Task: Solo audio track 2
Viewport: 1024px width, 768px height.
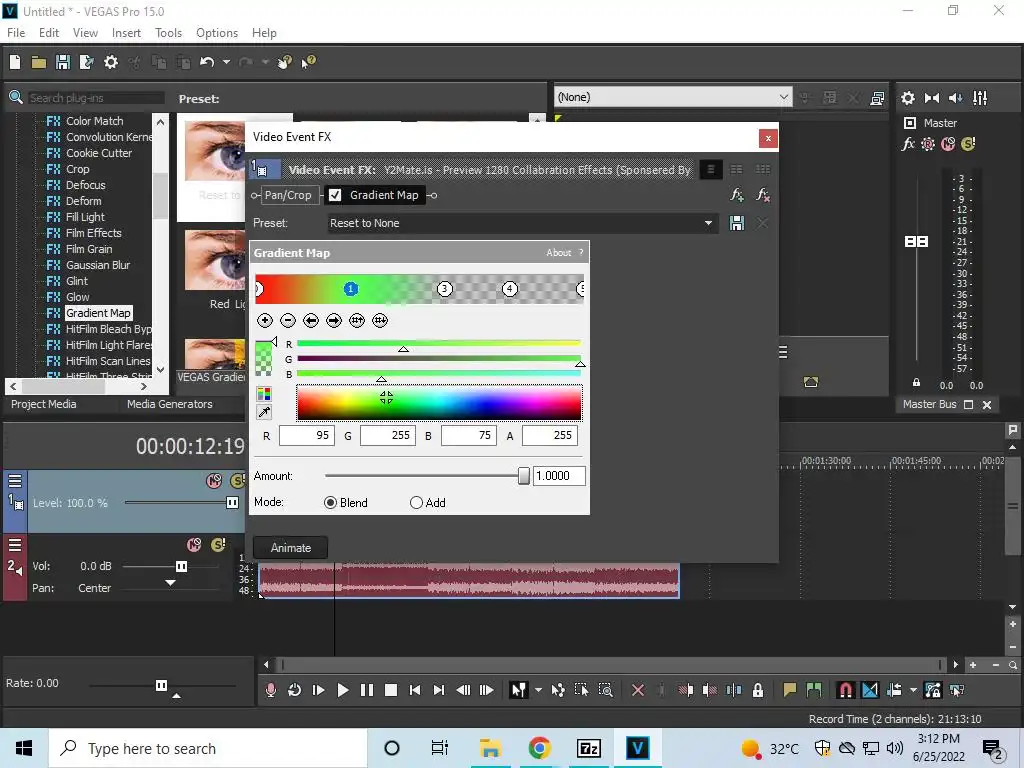Action: tap(219, 545)
